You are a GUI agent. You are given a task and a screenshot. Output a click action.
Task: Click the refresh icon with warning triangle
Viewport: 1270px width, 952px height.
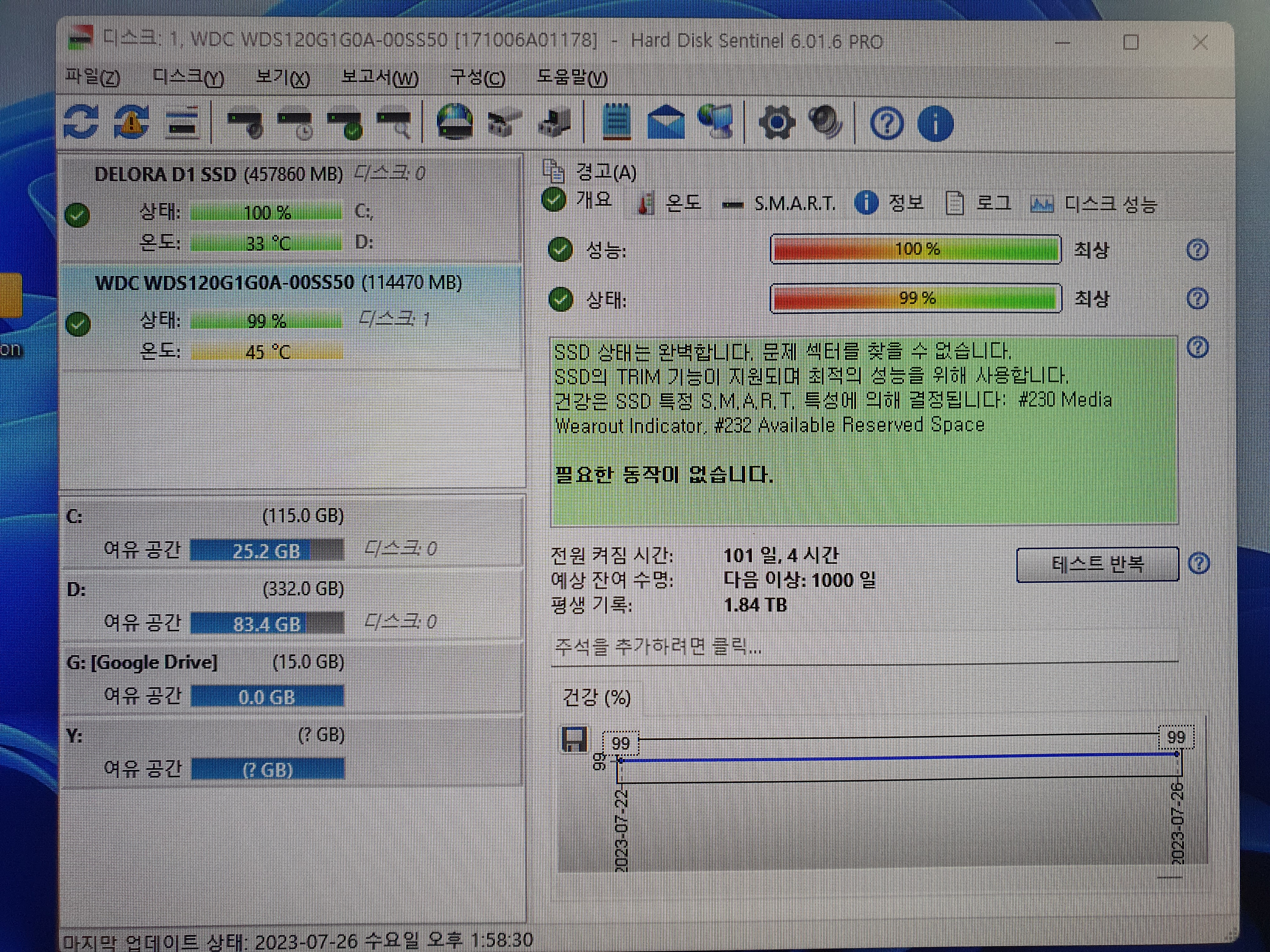[131, 122]
